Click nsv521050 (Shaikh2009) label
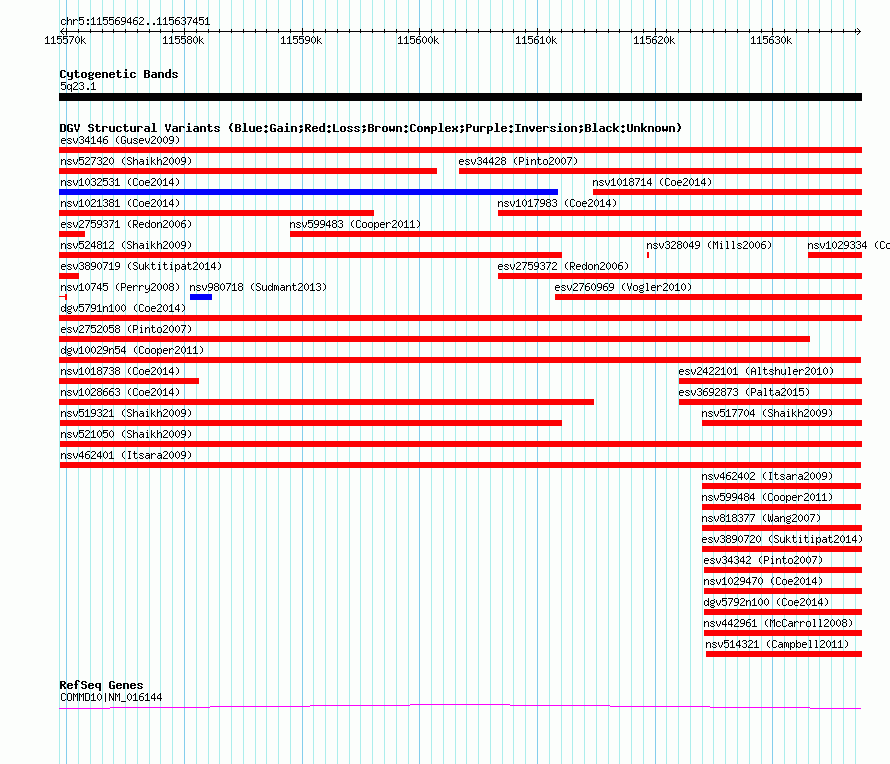The image size is (890, 764). pos(126,434)
